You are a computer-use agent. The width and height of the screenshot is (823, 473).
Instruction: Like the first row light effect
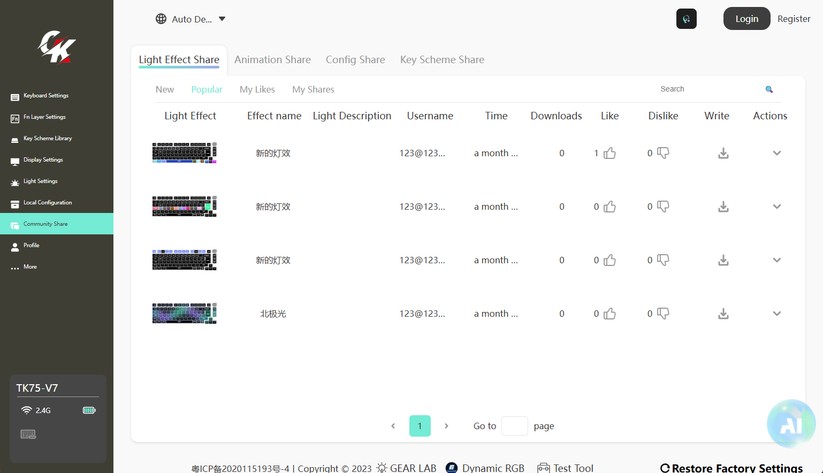point(609,153)
